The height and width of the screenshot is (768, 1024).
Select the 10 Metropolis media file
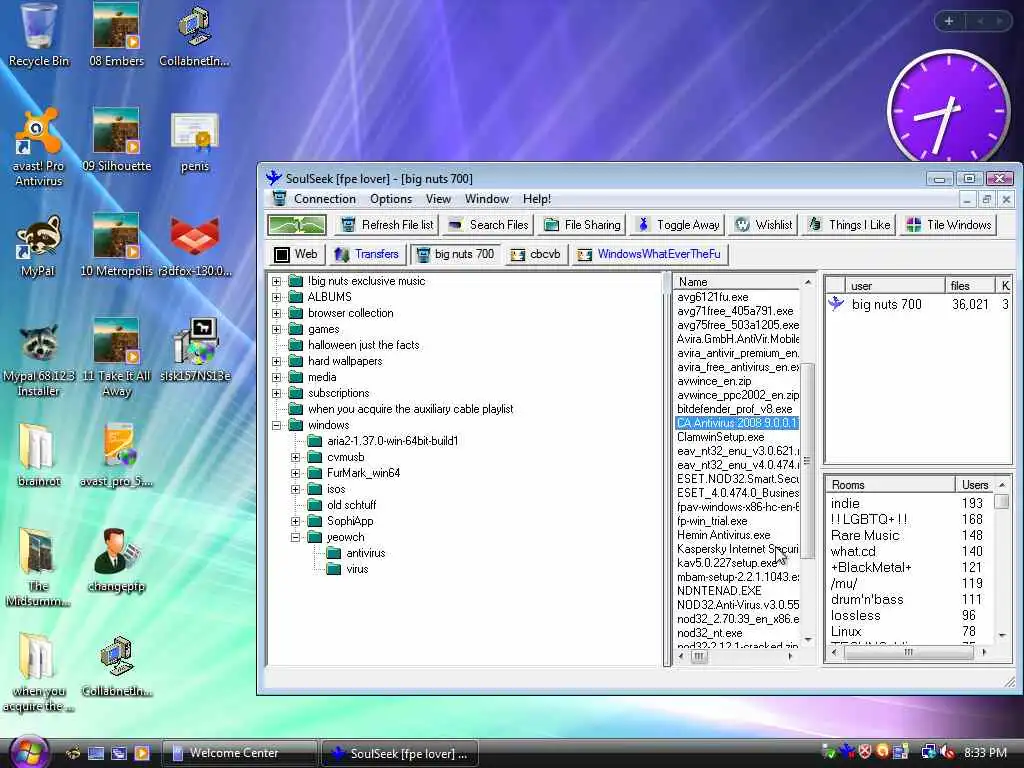[x=116, y=246]
